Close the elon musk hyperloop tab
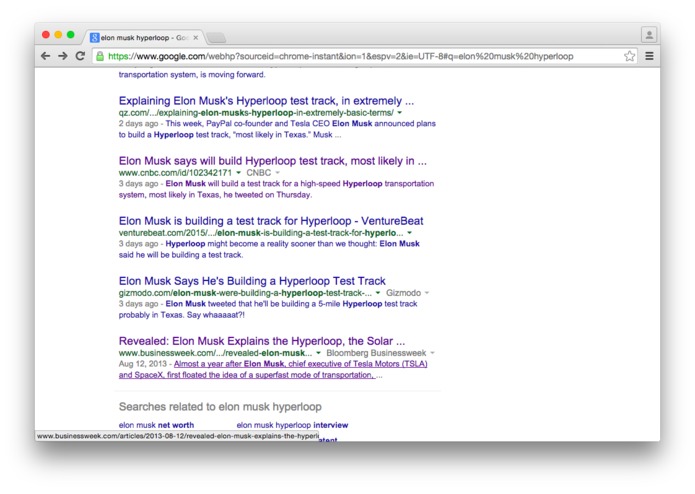 (195, 38)
